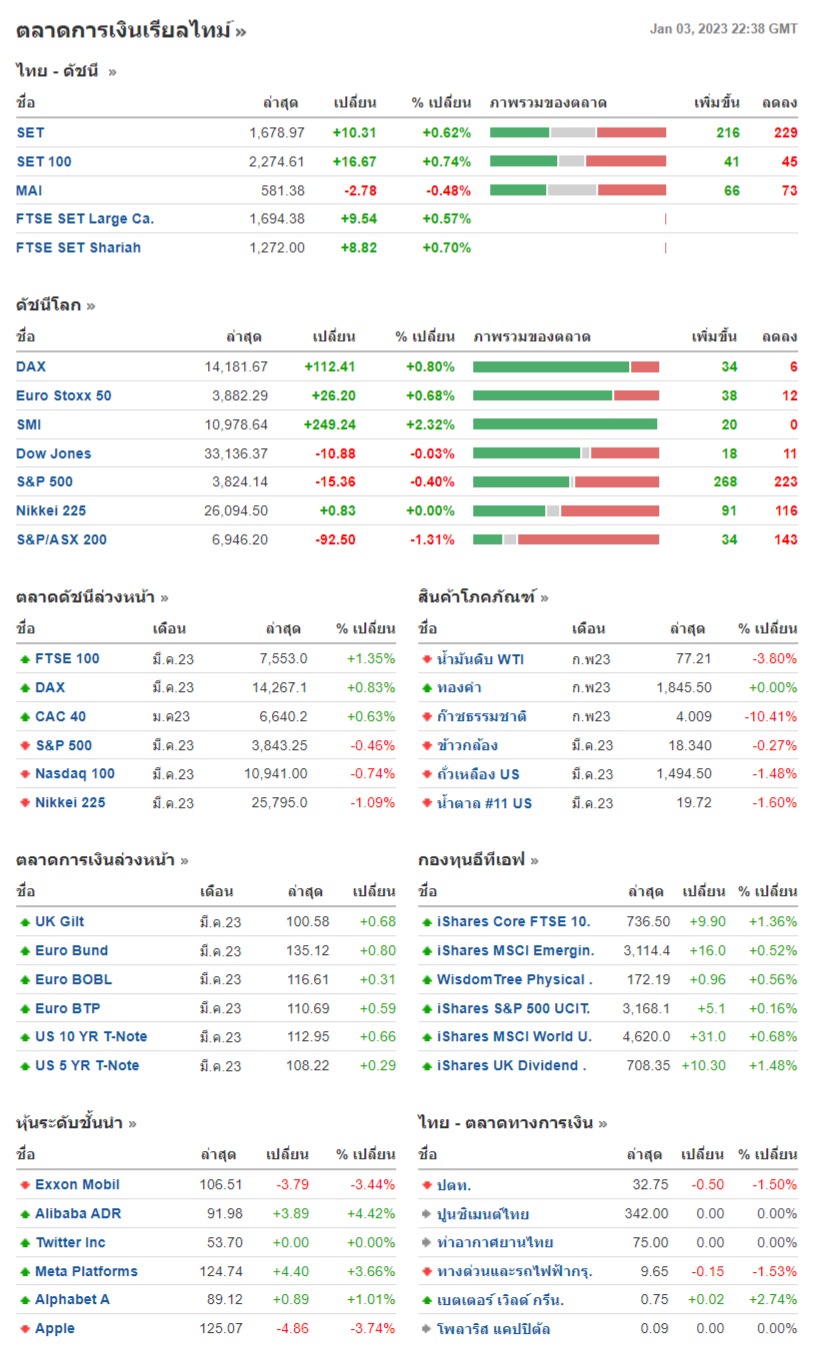Open the Euro Bund futures link
Screen dimensions: 823x1361
click(71, 950)
